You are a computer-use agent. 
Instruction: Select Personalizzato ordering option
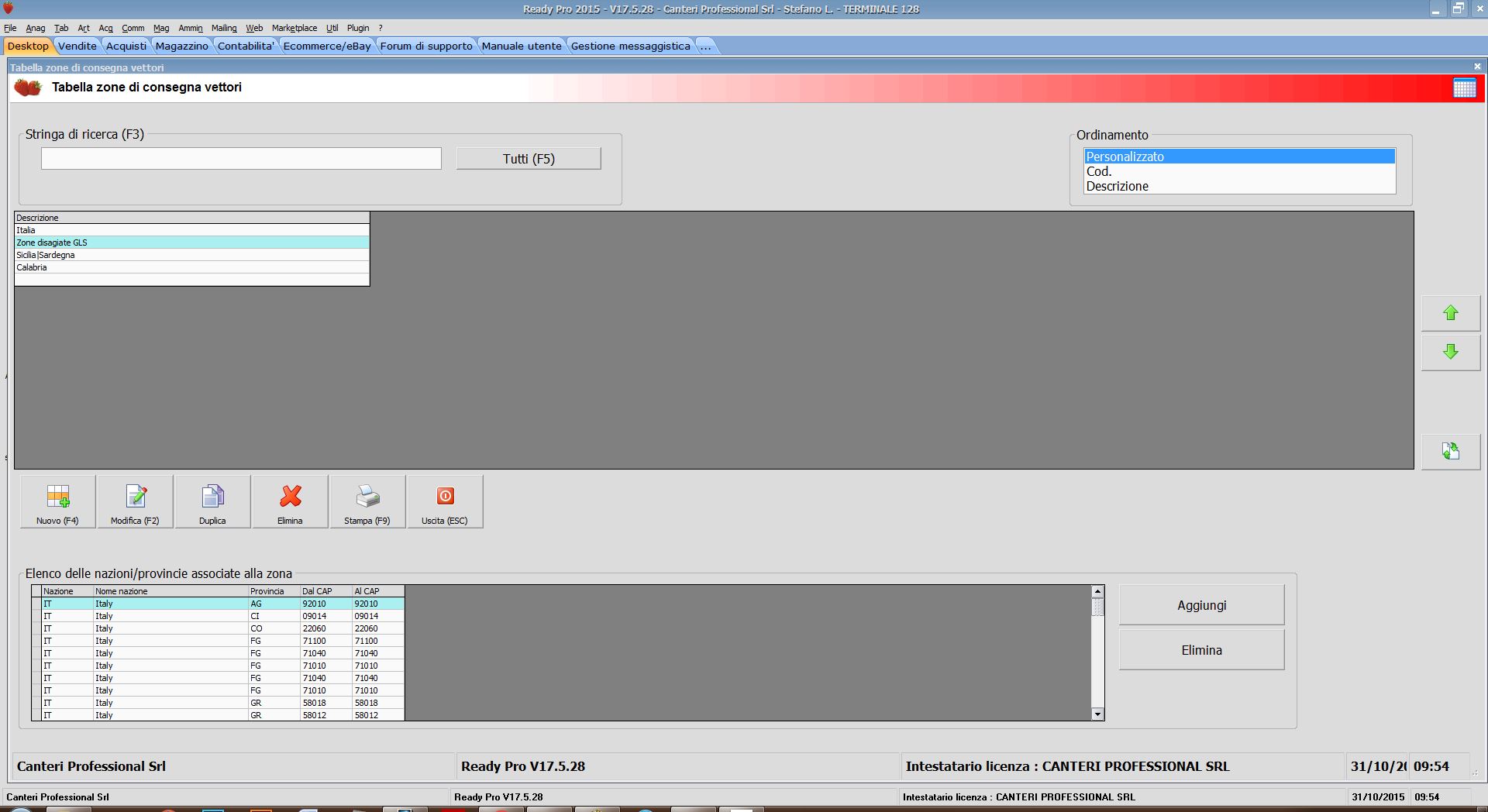(x=1239, y=157)
